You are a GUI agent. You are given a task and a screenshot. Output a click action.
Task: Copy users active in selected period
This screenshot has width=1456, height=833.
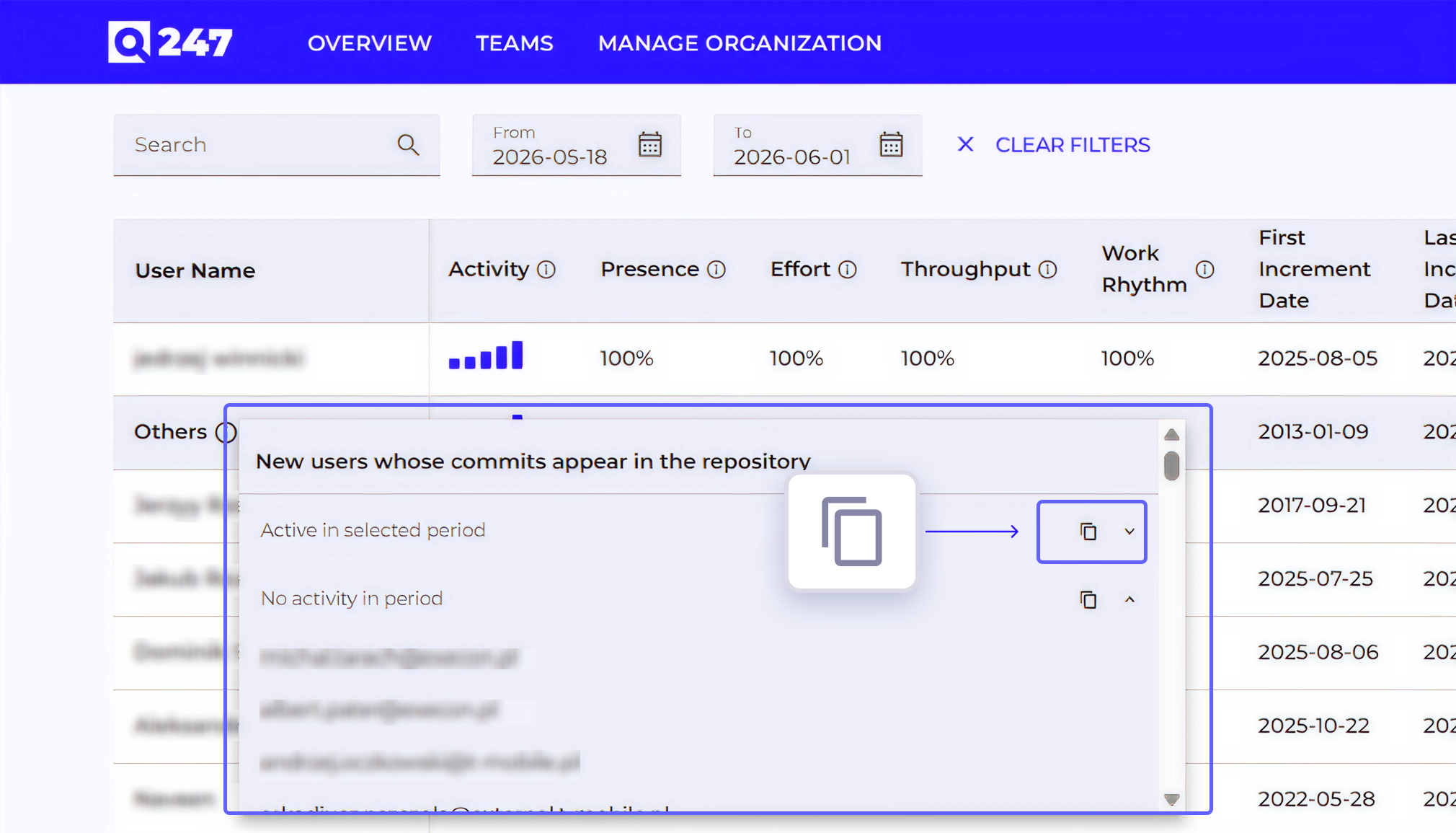point(1088,532)
